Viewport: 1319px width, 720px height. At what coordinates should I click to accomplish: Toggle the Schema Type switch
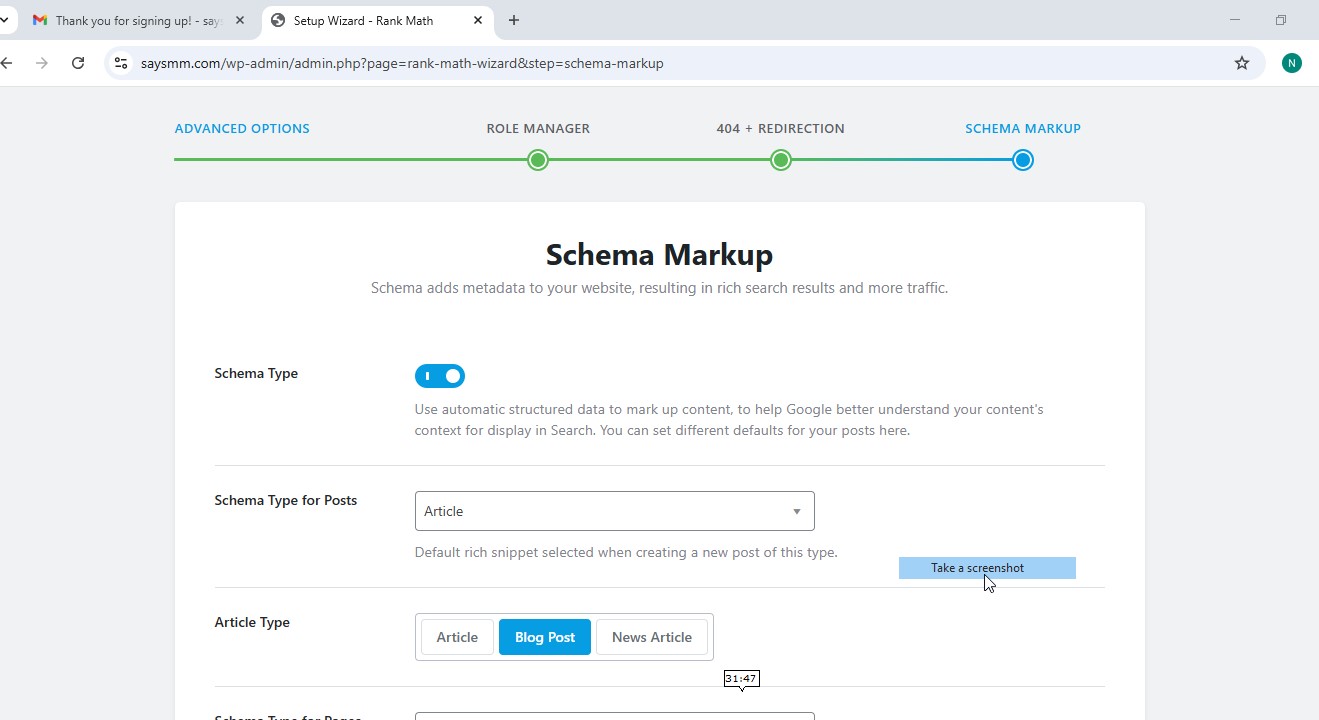[x=440, y=376]
